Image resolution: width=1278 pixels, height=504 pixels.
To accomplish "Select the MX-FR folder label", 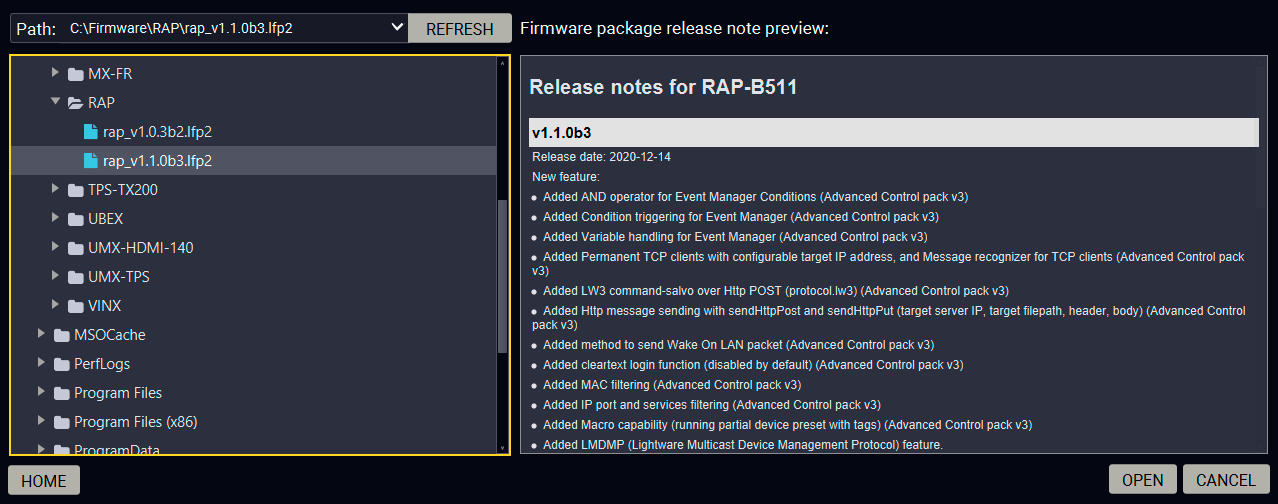I will pos(109,74).
